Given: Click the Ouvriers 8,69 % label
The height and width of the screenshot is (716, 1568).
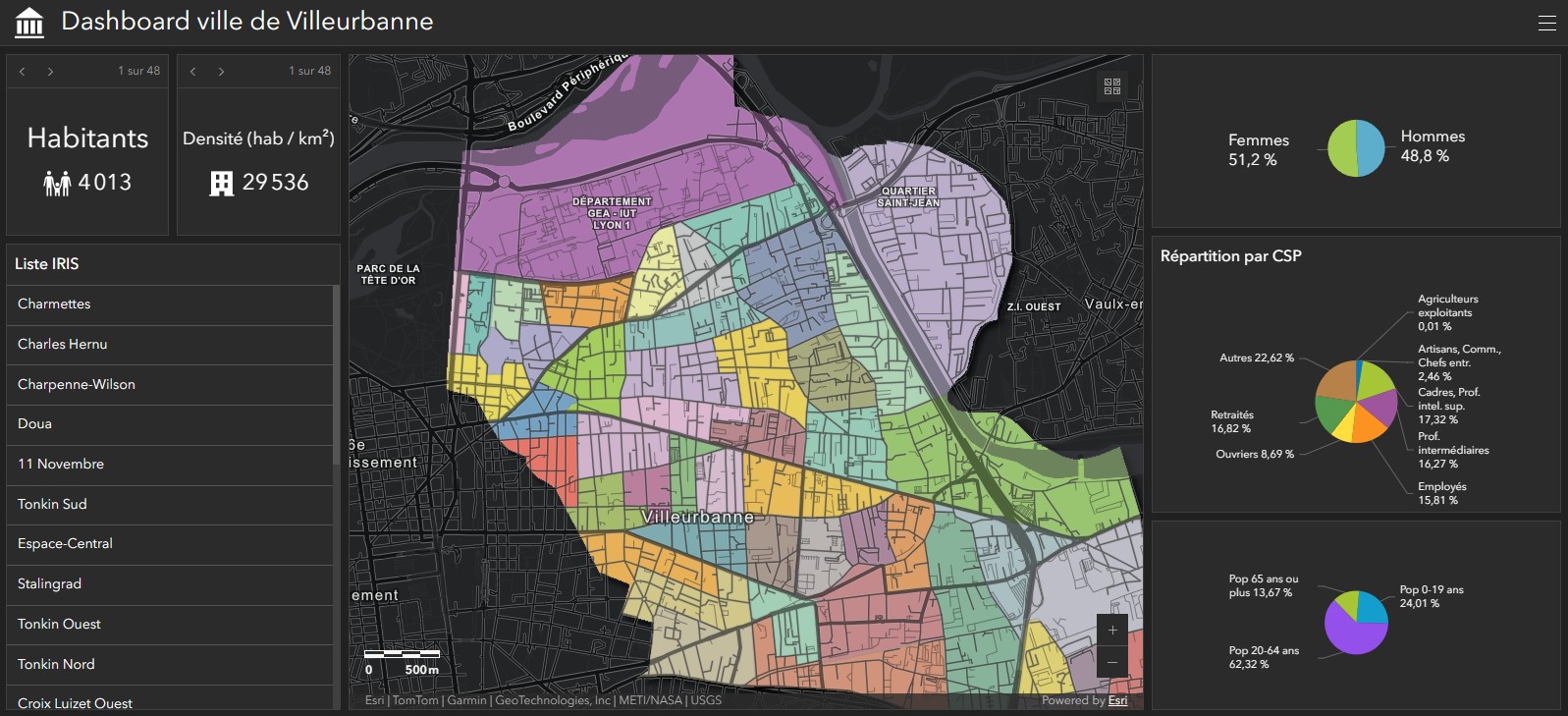Looking at the screenshot, I should pyautogui.click(x=1255, y=454).
